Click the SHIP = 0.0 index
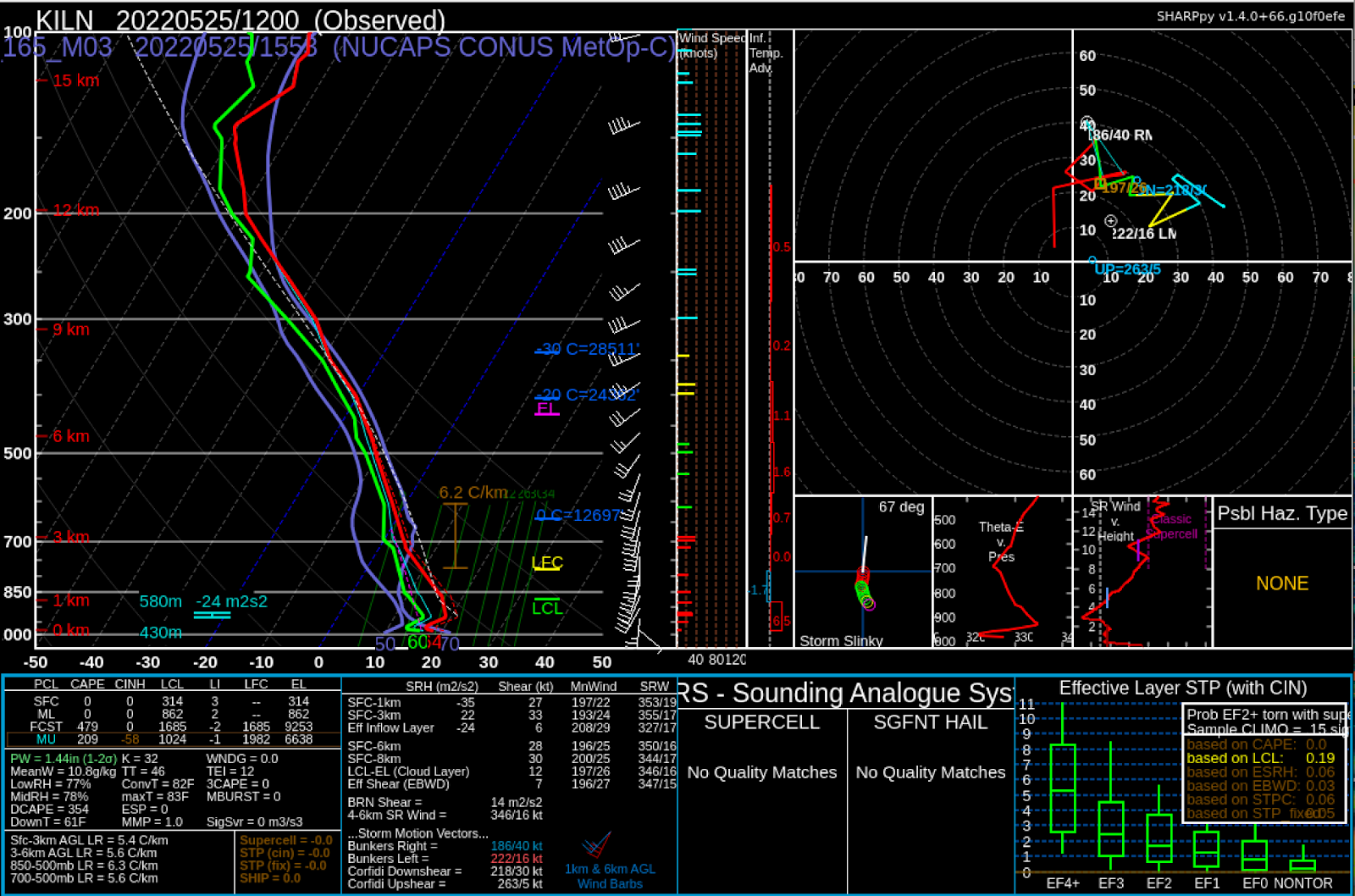The width and height of the screenshot is (1355, 896). [270, 878]
